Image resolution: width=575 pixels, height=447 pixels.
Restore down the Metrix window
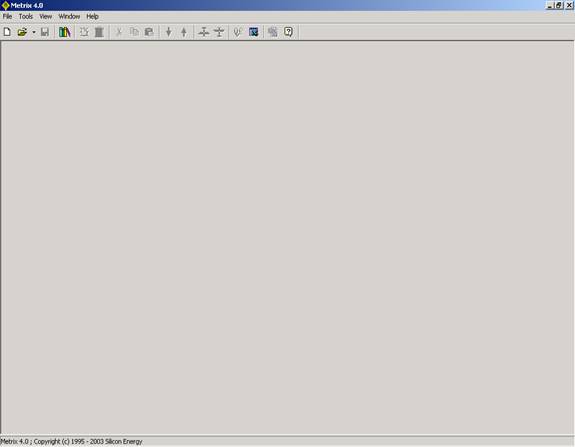point(559,5)
